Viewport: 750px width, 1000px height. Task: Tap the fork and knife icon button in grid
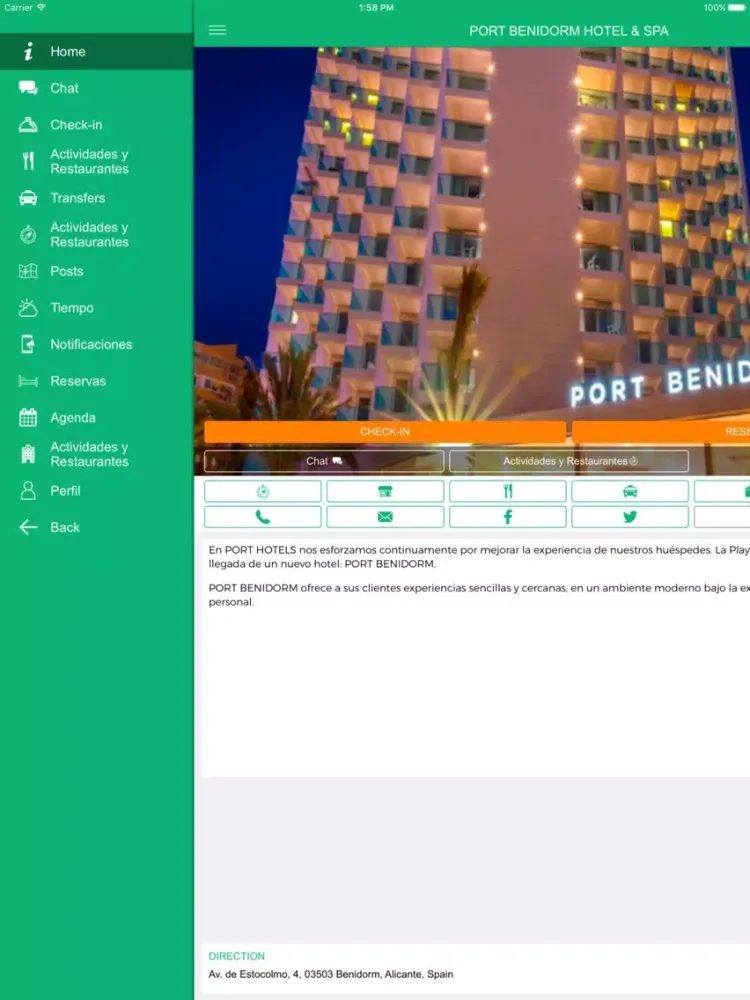click(508, 491)
